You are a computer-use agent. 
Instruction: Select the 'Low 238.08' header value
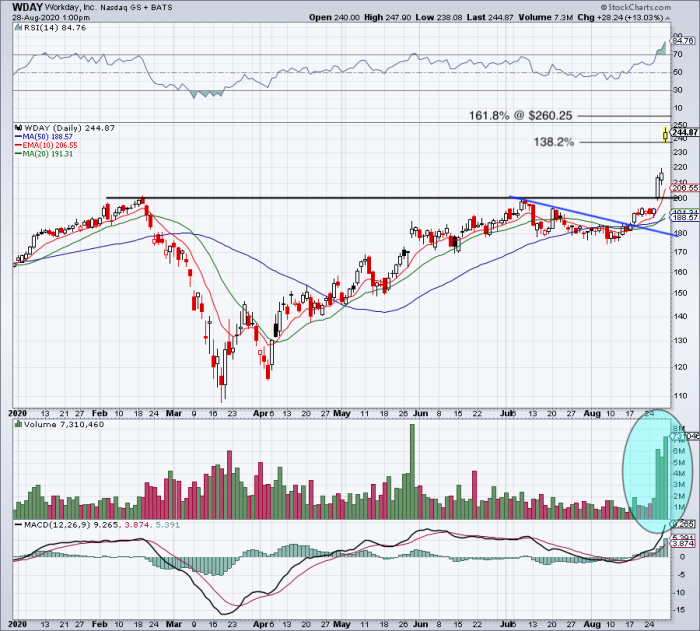[x=439, y=17]
